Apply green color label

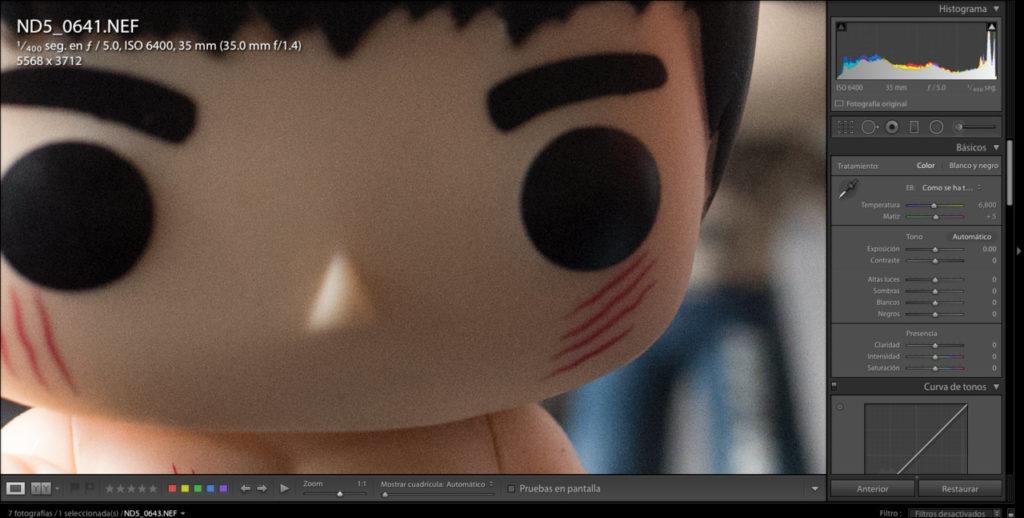tap(198, 489)
